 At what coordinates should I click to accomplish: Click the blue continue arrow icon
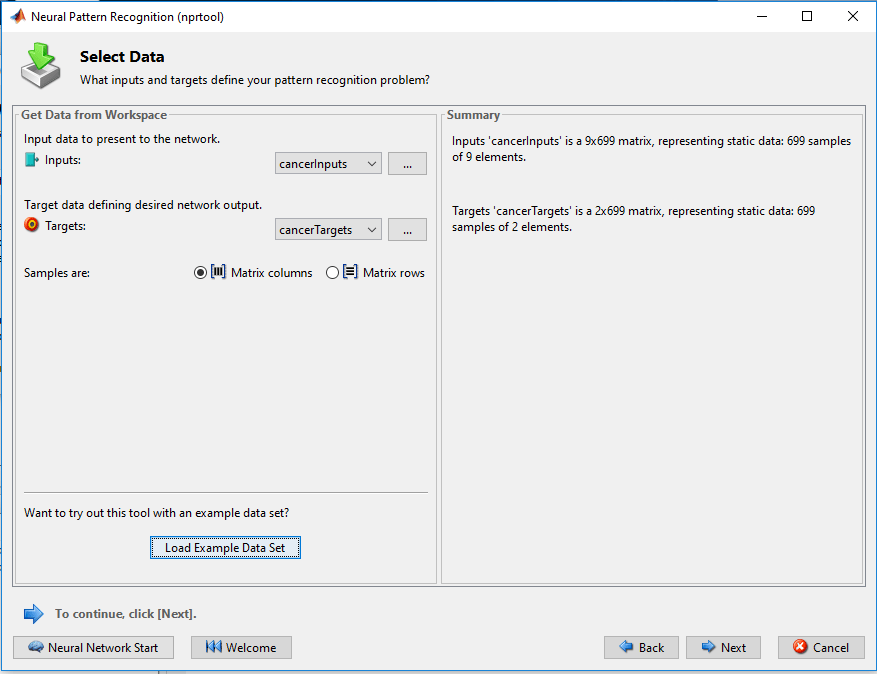[x=34, y=614]
